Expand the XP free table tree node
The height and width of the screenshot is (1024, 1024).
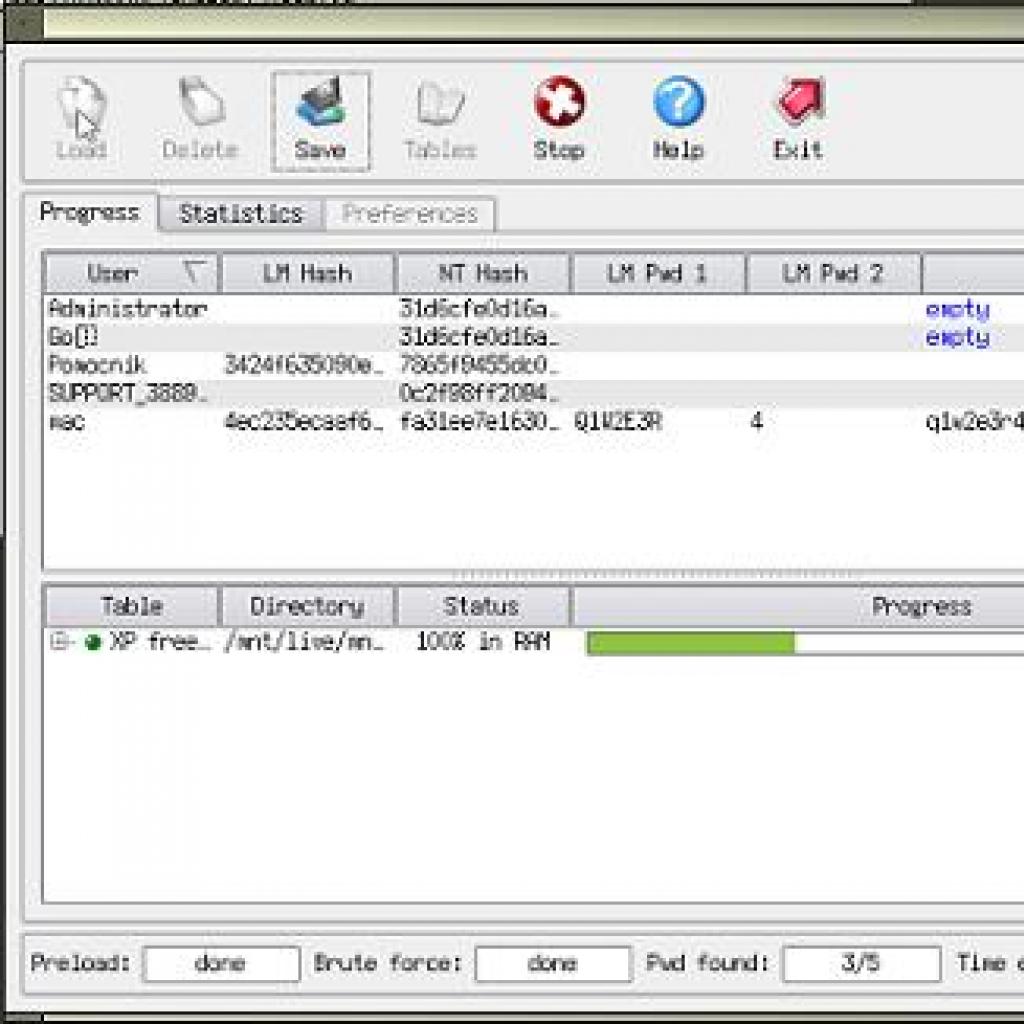59,642
